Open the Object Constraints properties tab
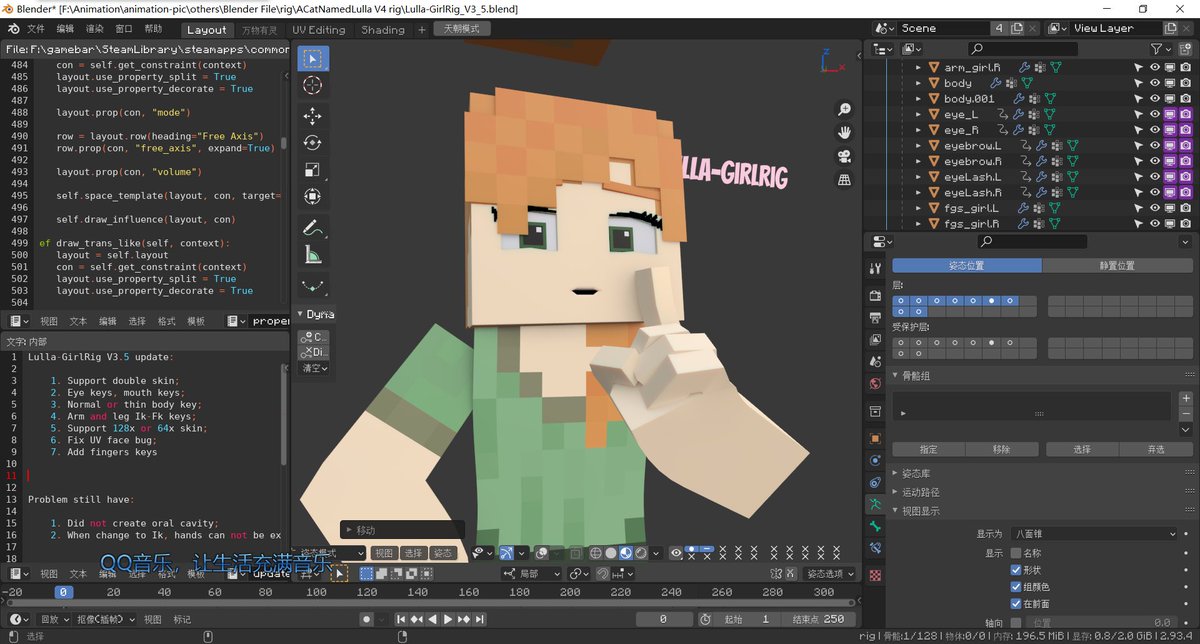 (x=875, y=482)
